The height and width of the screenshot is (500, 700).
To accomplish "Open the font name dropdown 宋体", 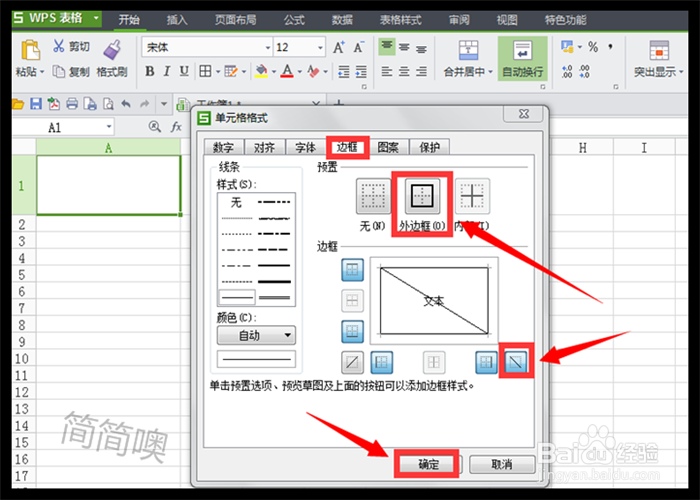I will click(268, 48).
